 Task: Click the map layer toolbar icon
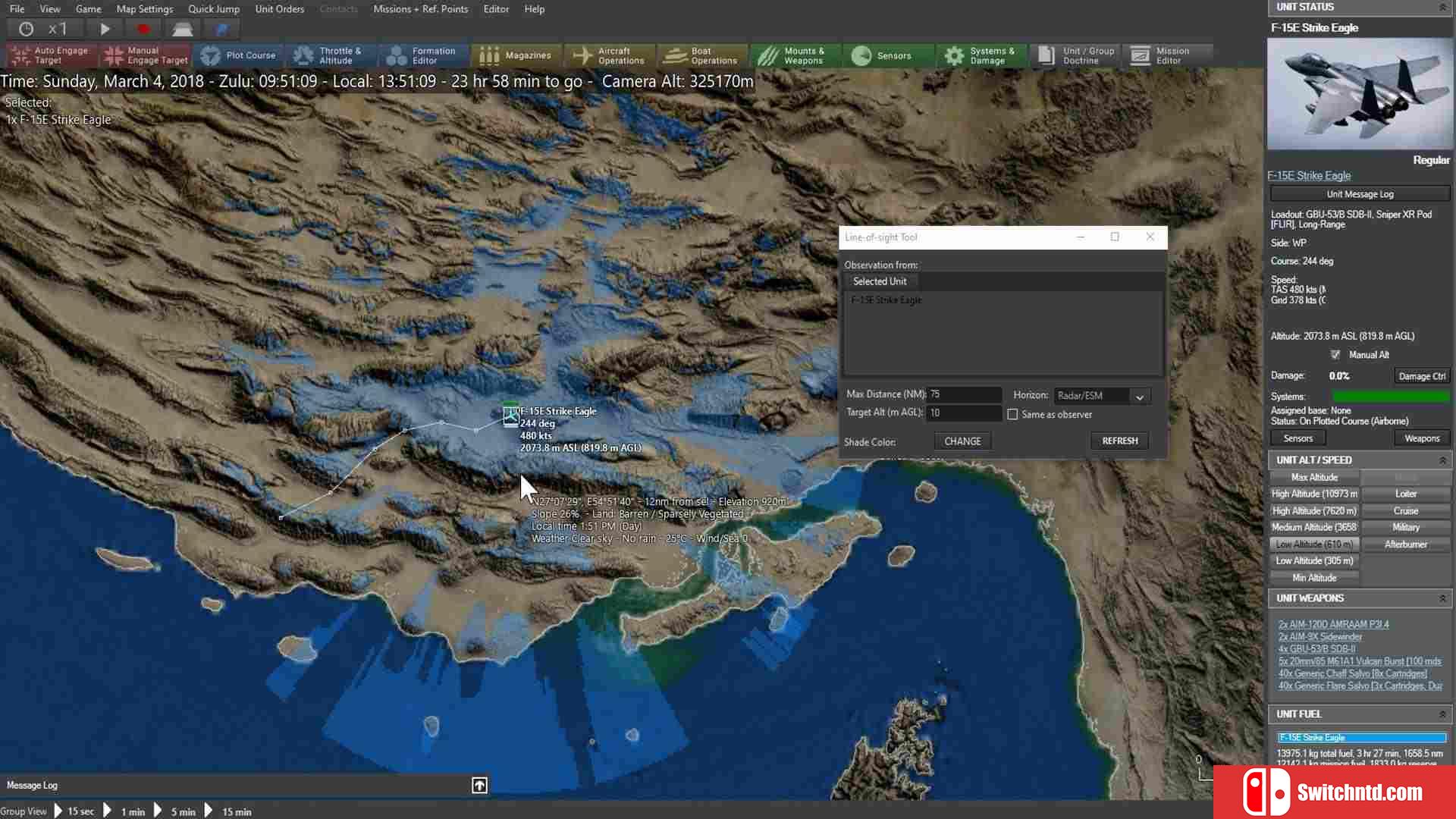tap(182, 29)
